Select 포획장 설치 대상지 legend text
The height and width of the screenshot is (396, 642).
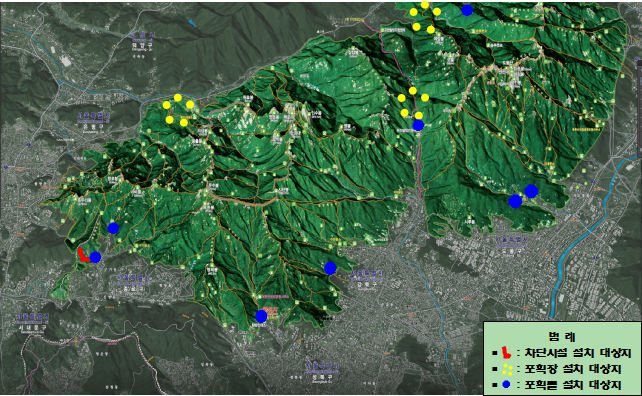[573, 369]
